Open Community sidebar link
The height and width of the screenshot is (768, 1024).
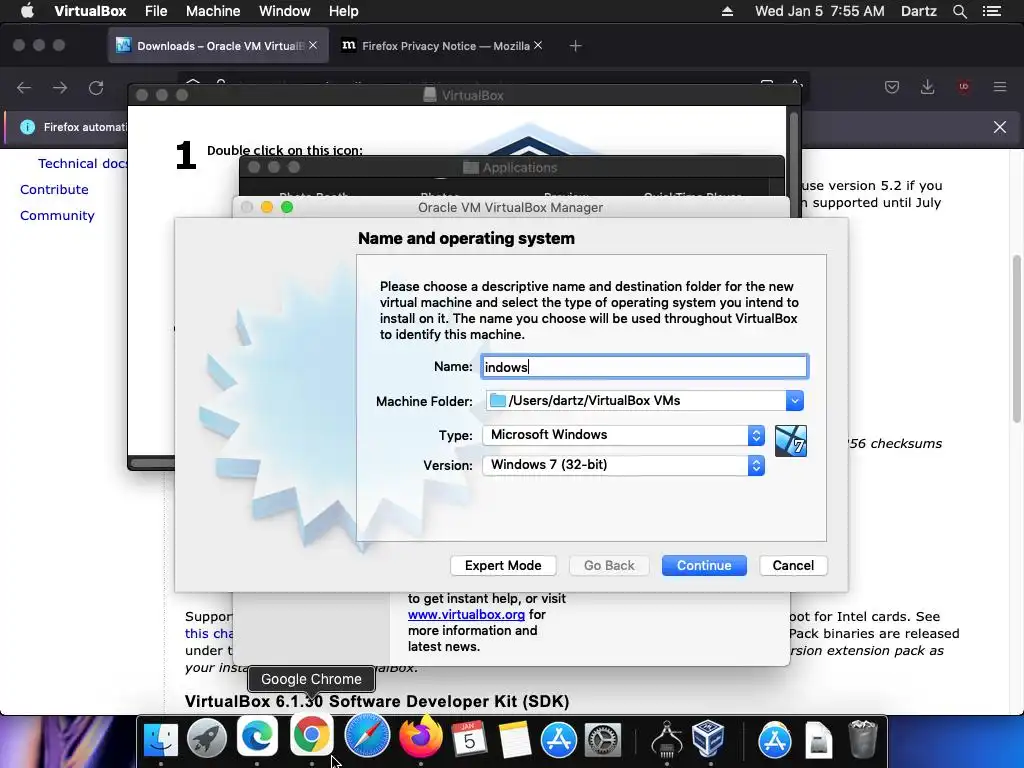click(x=57, y=216)
